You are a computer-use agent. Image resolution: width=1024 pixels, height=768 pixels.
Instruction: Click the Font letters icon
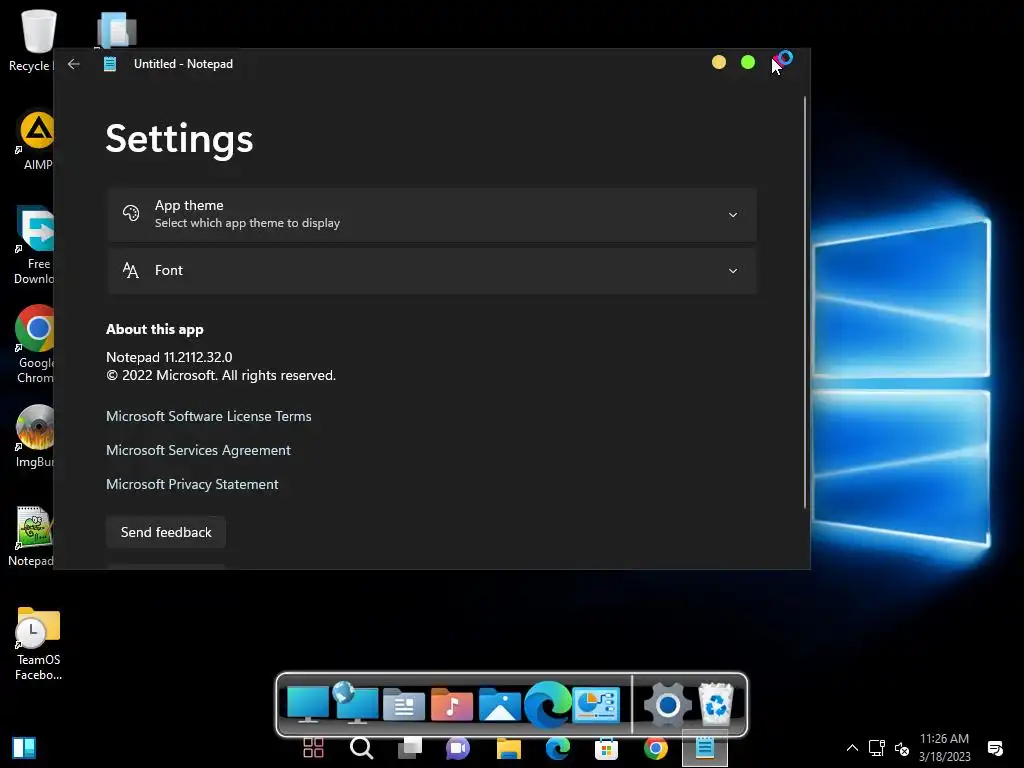pos(131,270)
